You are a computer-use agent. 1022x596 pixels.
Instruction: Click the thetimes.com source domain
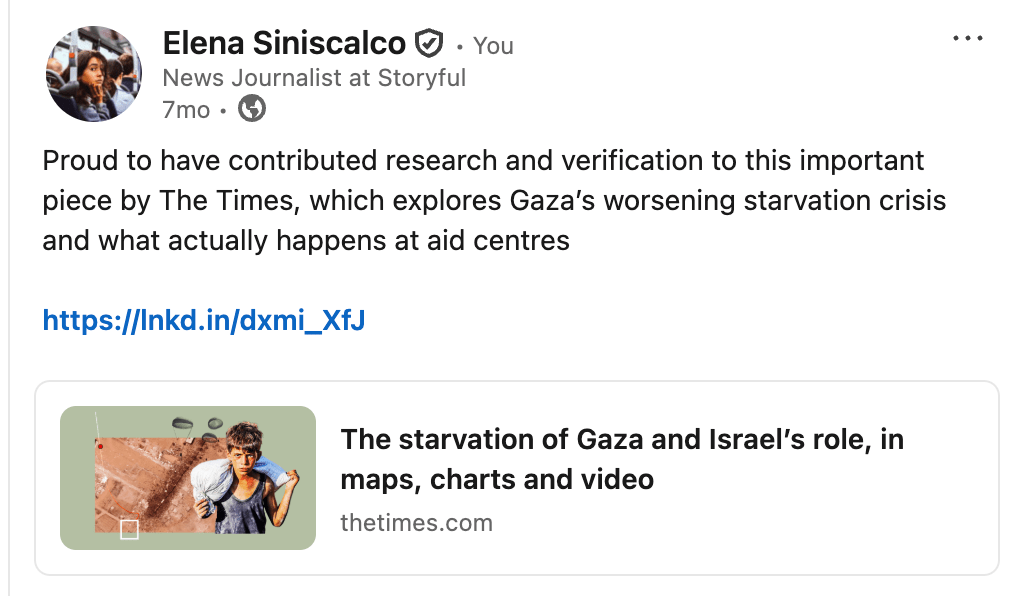[x=416, y=522]
